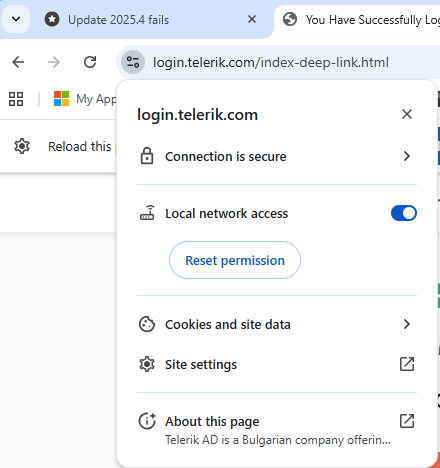The height and width of the screenshot is (468, 440).
Task: Click the site information tune icon
Action: click(x=133, y=62)
